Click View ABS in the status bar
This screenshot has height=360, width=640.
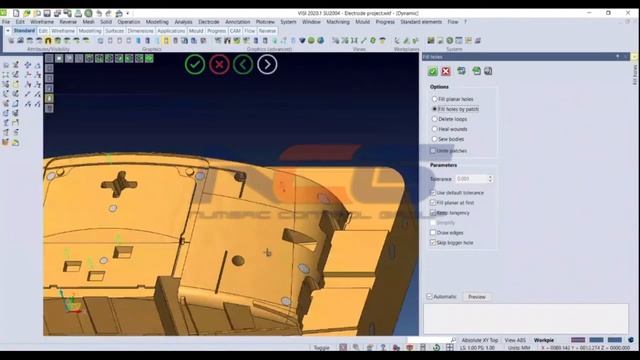515,340
